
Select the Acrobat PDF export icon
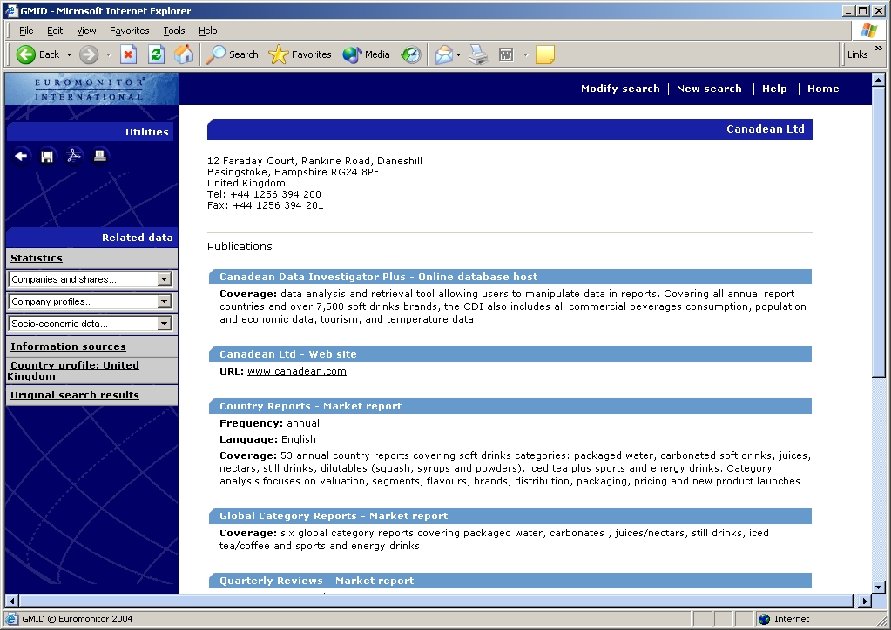coord(72,155)
